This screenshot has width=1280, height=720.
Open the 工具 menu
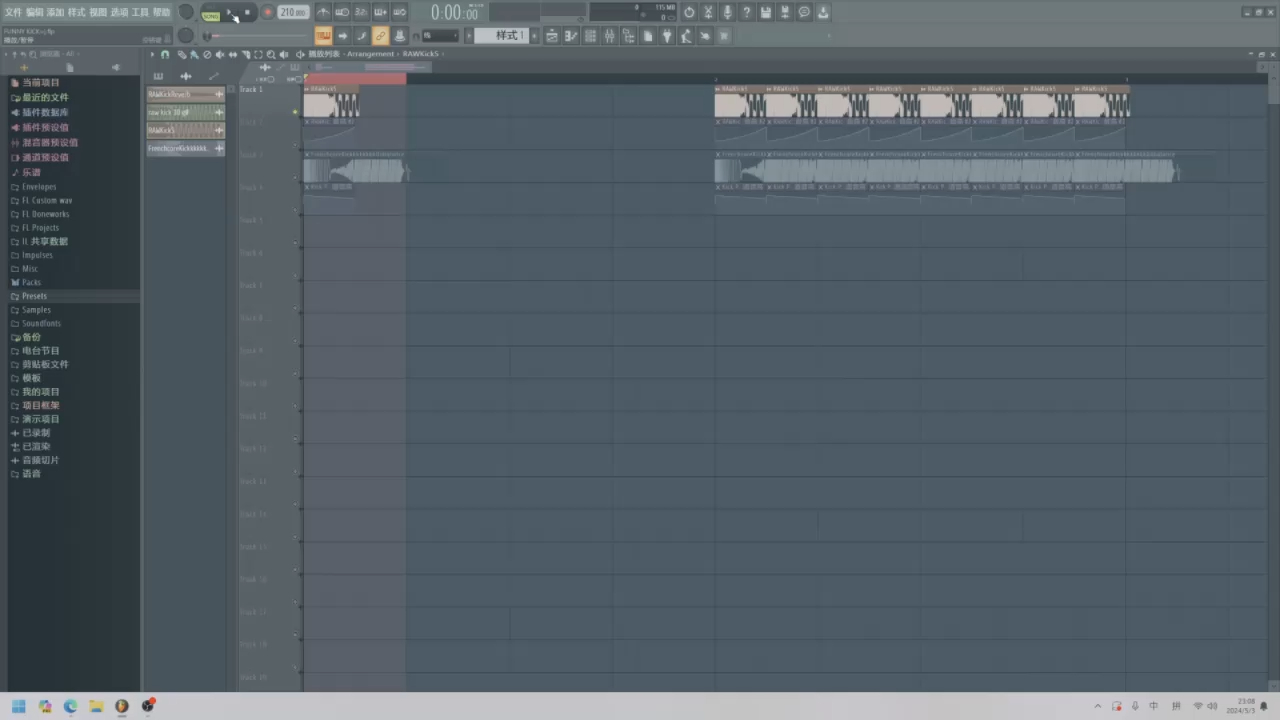(x=140, y=12)
